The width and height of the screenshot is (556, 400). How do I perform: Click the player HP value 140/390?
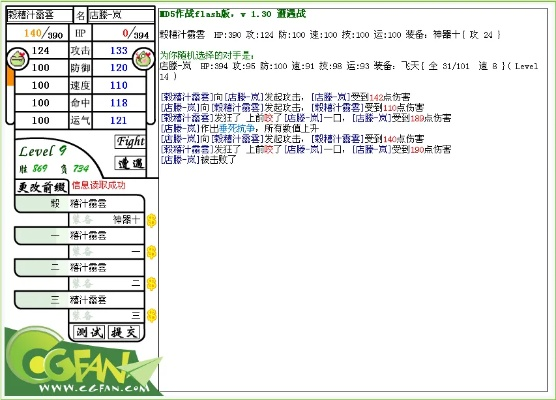(43, 34)
